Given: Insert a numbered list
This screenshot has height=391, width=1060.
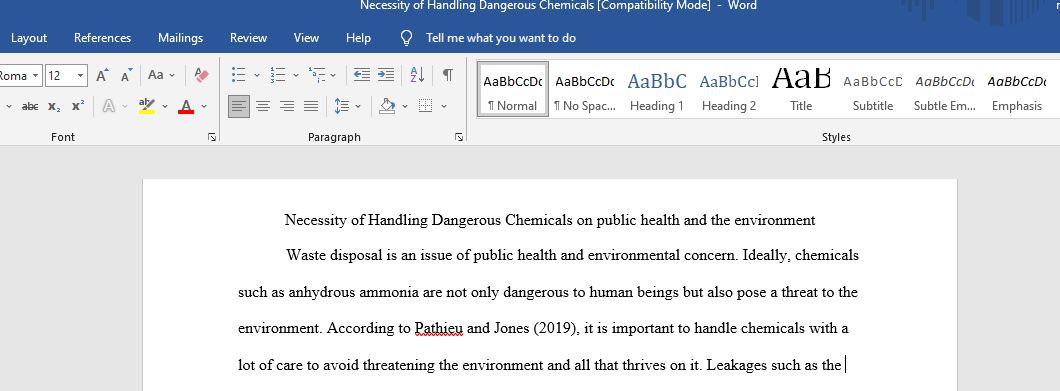Looking at the screenshot, I should click(x=277, y=75).
